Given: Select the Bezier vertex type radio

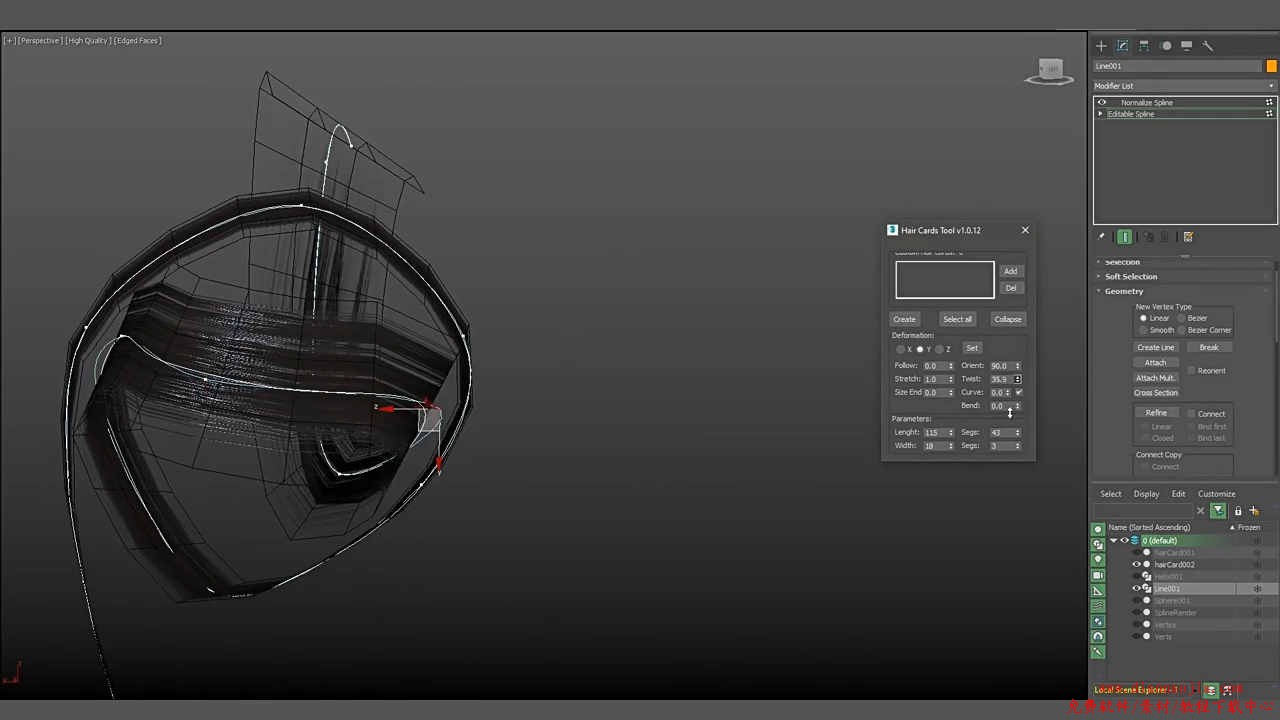Looking at the screenshot, I should (1182, 318).
